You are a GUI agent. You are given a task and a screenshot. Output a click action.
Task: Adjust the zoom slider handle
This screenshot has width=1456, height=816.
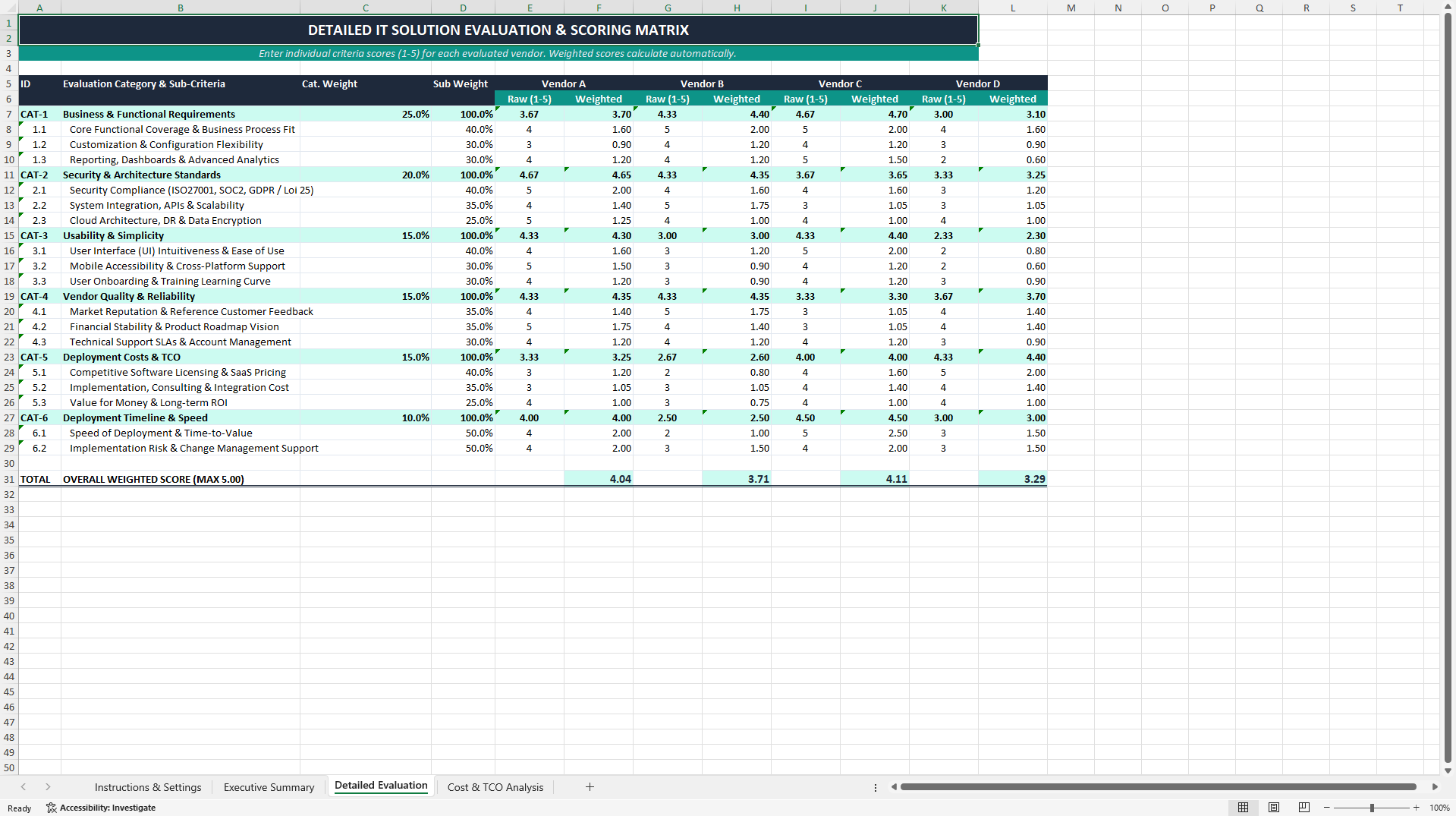coord(1372,808)
